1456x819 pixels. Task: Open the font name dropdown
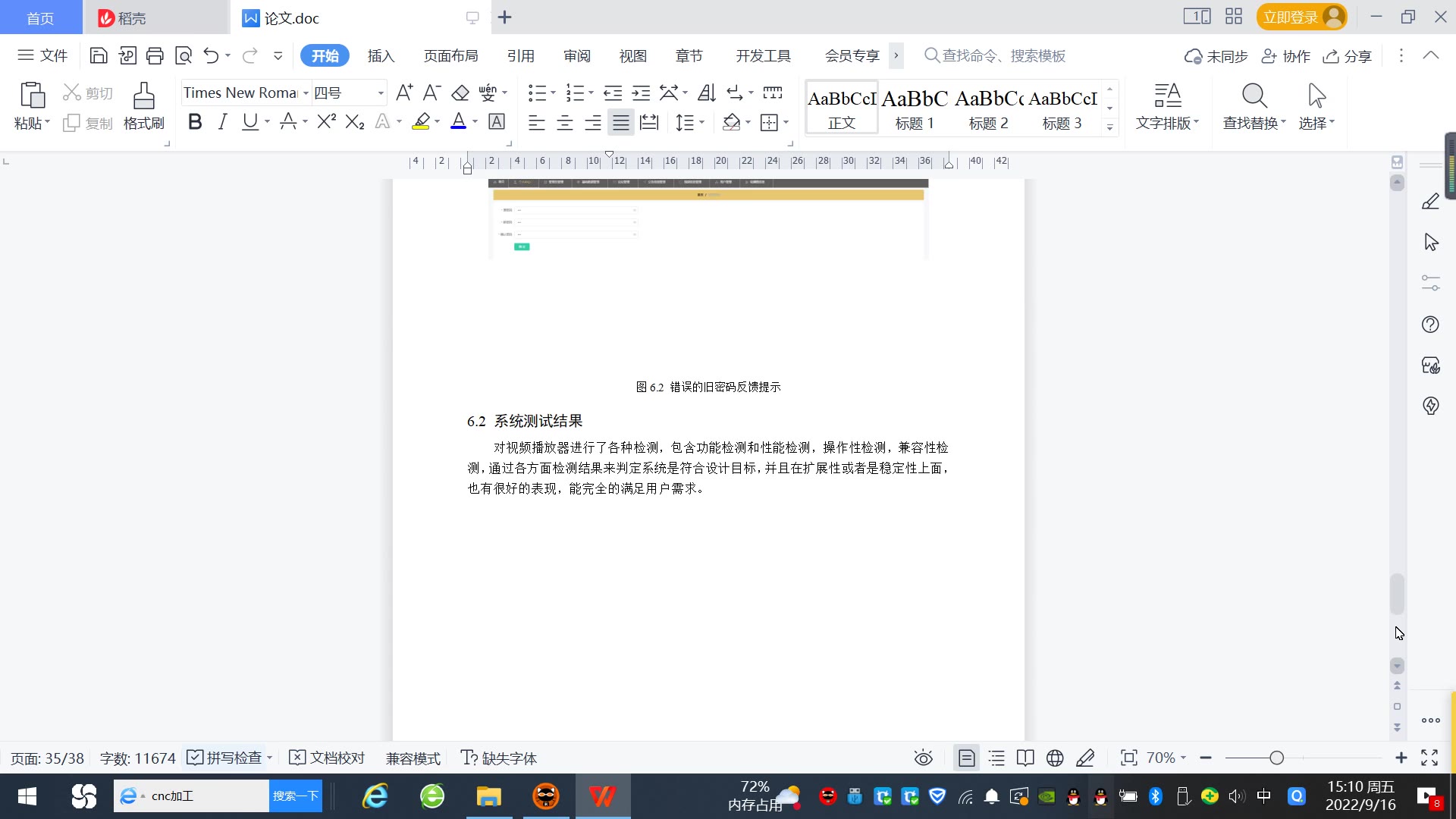pyautogui.click(x=306, y=93)
